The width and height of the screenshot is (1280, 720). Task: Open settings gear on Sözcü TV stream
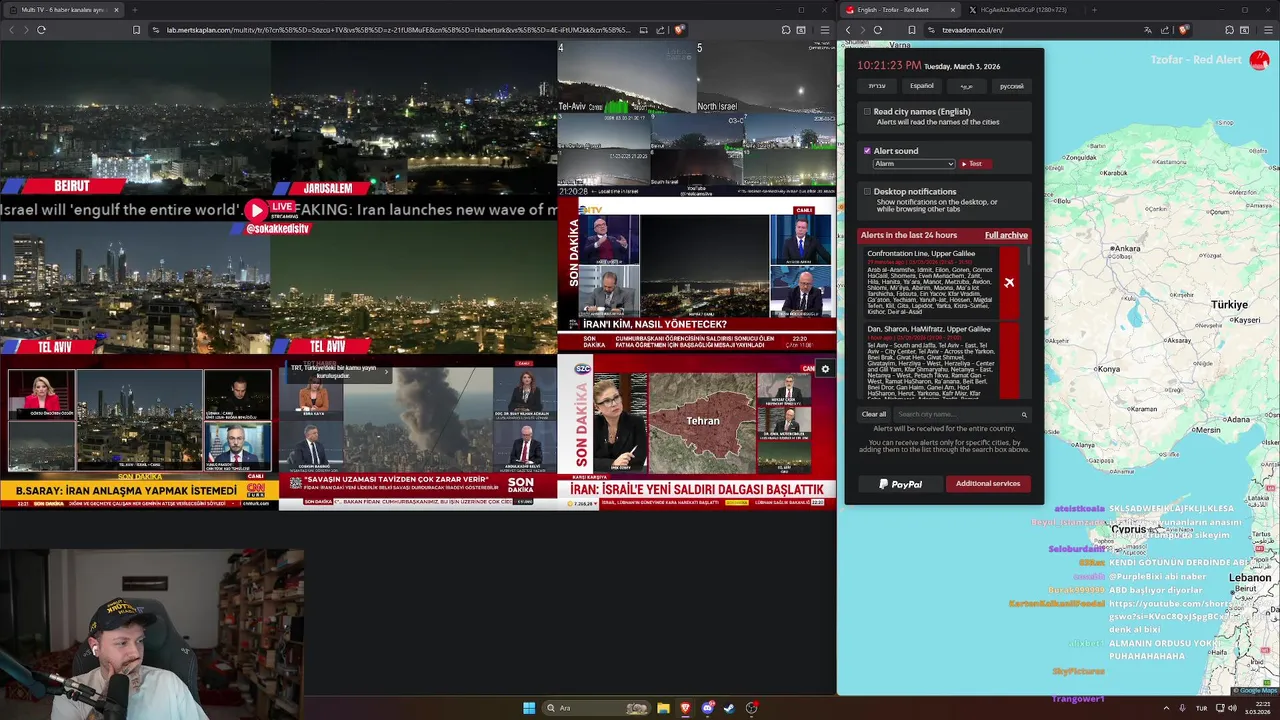825,369
